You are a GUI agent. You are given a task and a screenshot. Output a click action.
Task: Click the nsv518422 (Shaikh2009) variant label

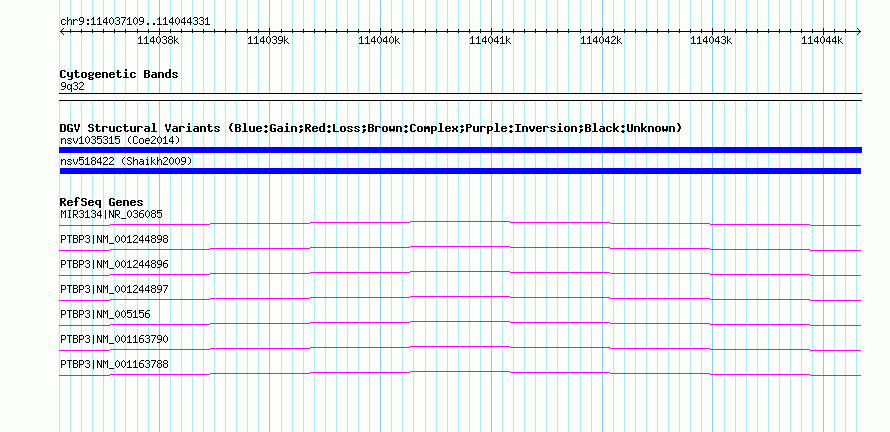coord(126,162)
